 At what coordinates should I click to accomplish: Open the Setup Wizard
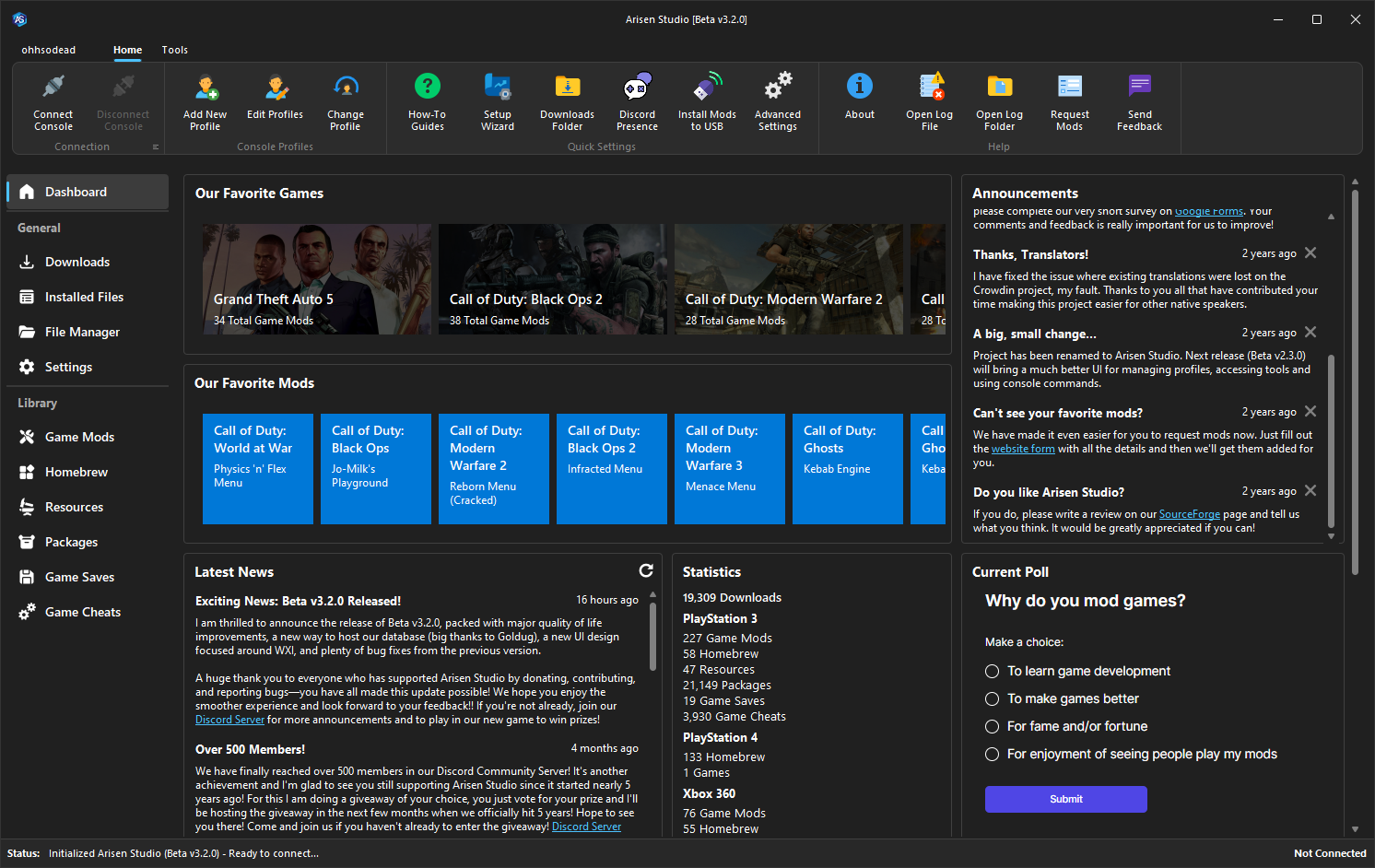point(498,101)
